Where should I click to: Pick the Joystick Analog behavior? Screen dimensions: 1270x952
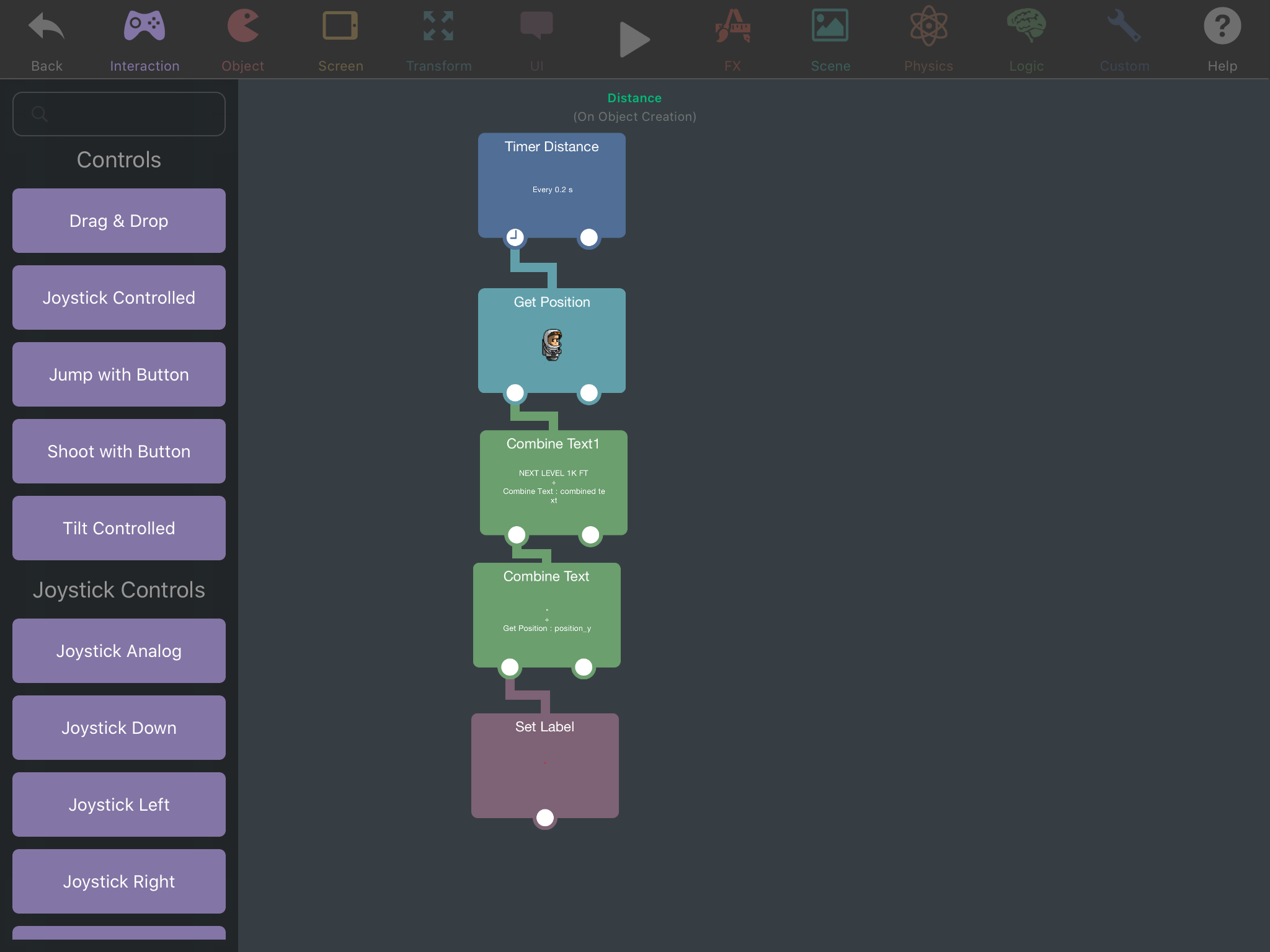pyautogui.click(x=119, y=651)
